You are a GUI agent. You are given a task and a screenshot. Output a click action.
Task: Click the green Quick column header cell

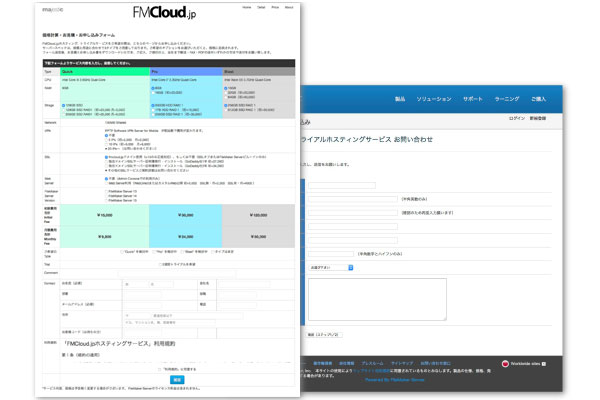tap(105, 72)
